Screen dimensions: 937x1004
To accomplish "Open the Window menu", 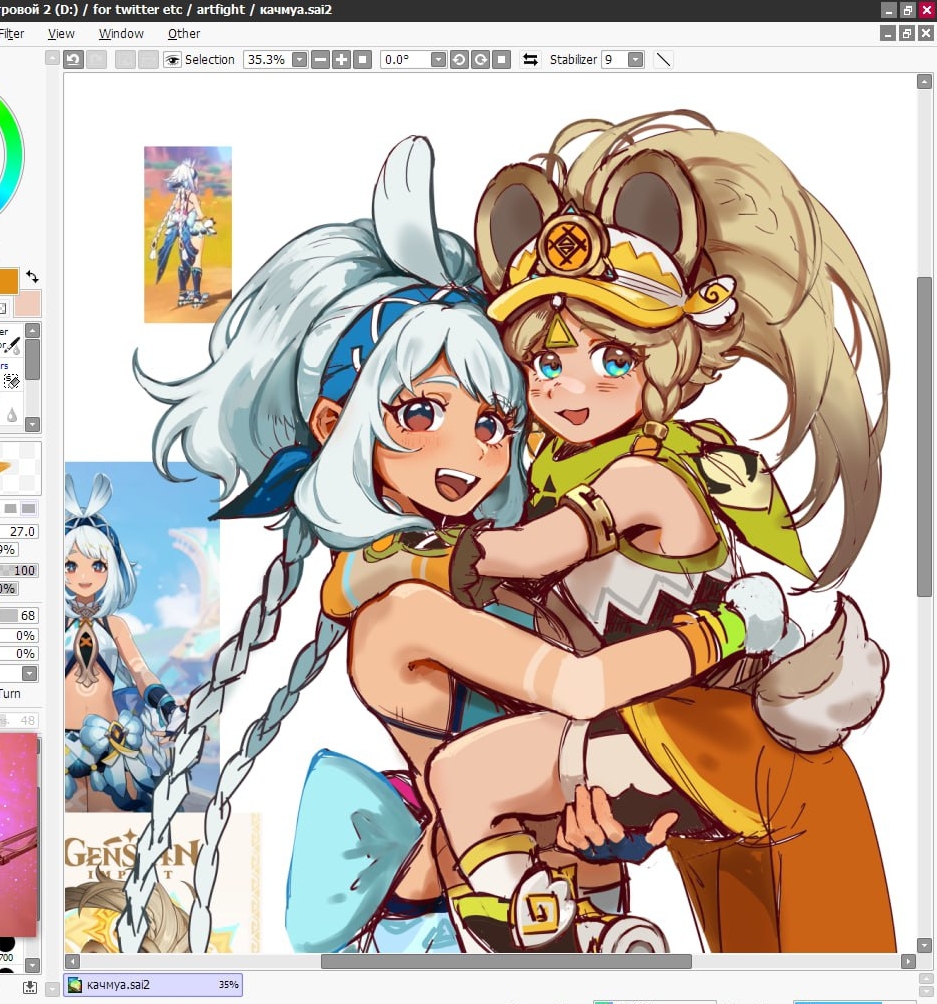I will pyautogui.click(x=121, y=34).
